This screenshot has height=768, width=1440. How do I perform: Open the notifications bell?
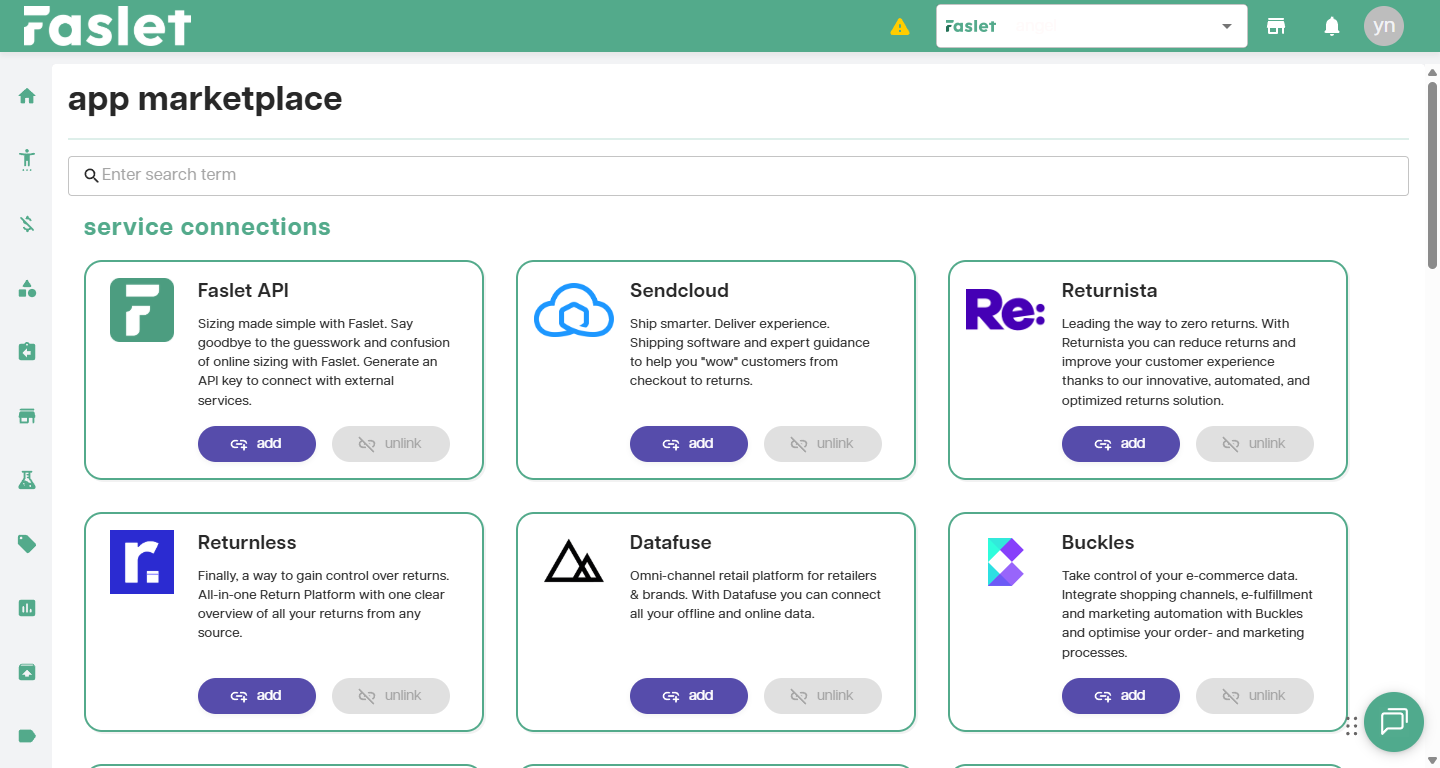point(1332,26)
